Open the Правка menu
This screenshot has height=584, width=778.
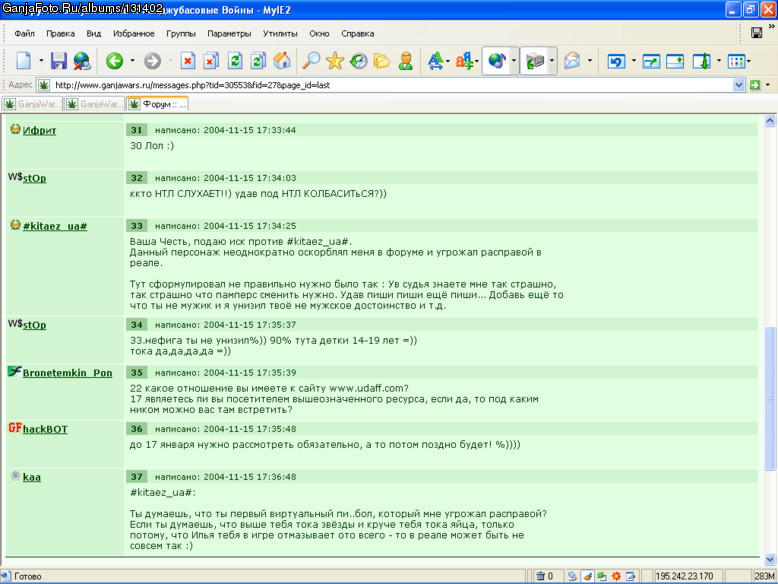click(61, 34)
